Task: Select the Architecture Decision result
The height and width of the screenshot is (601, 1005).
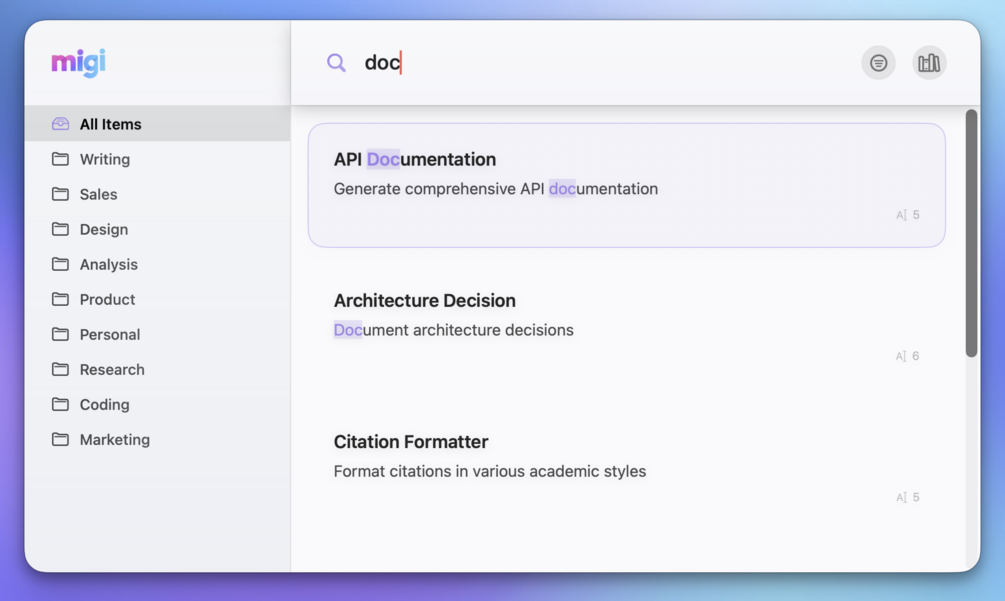Action: point(626,326)
